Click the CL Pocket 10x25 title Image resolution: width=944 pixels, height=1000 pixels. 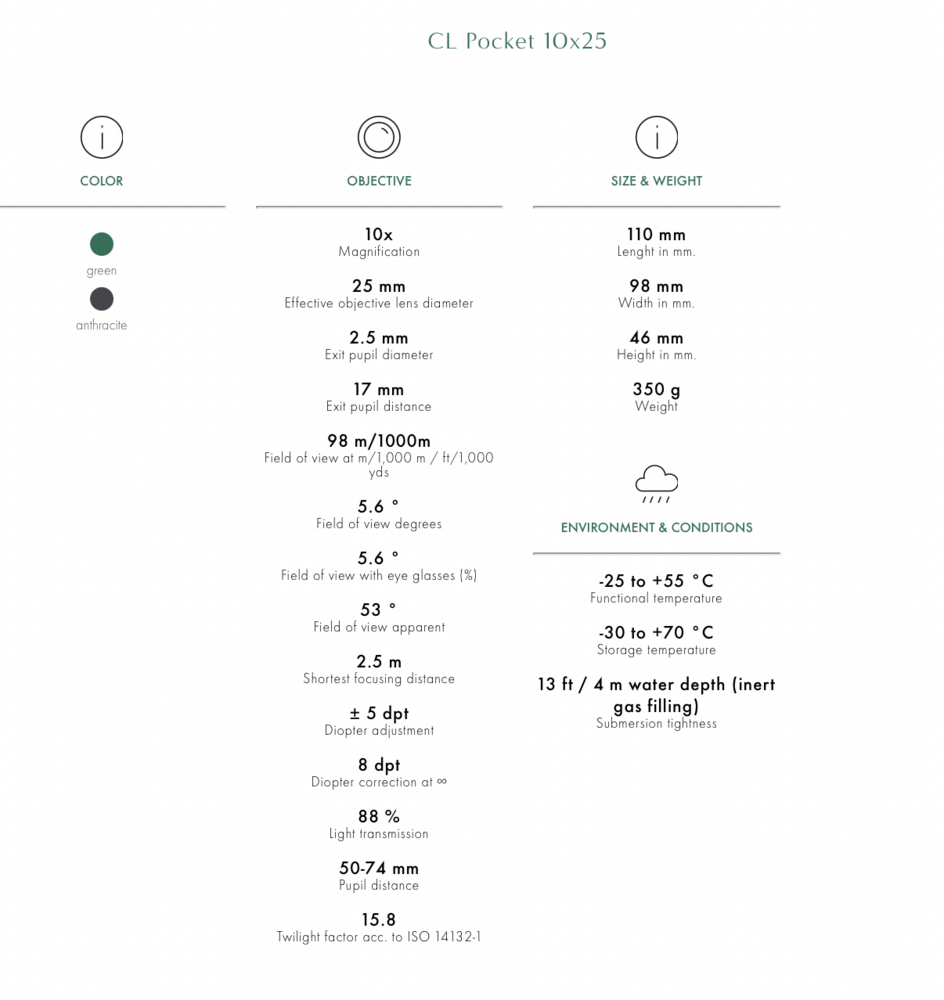tap(517, 41)
